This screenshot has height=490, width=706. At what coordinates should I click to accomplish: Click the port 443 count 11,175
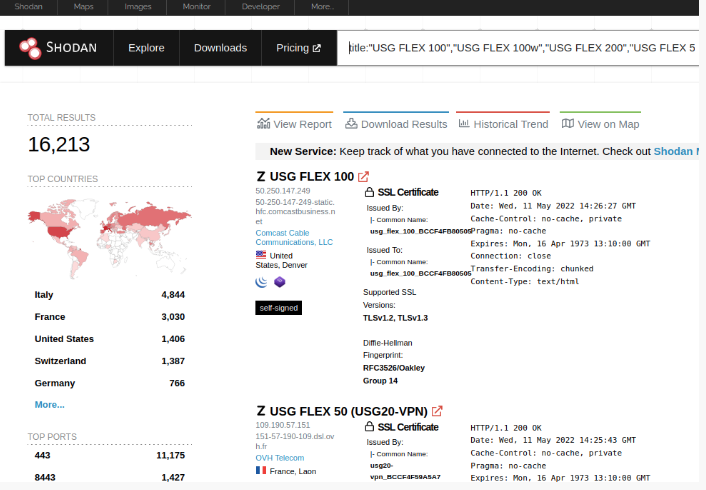(171, 455)
